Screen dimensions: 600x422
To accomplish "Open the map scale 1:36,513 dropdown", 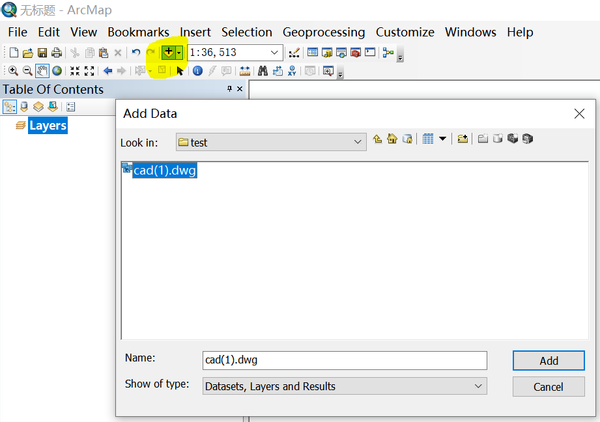I will [x=274, y=52].
